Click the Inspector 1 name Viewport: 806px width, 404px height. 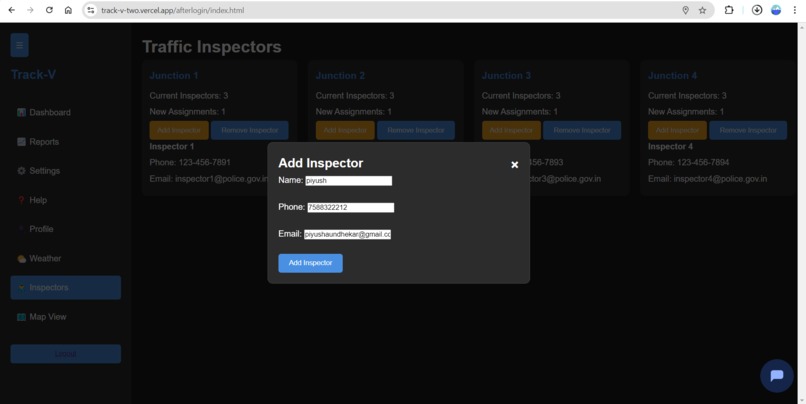click(172, 146)
